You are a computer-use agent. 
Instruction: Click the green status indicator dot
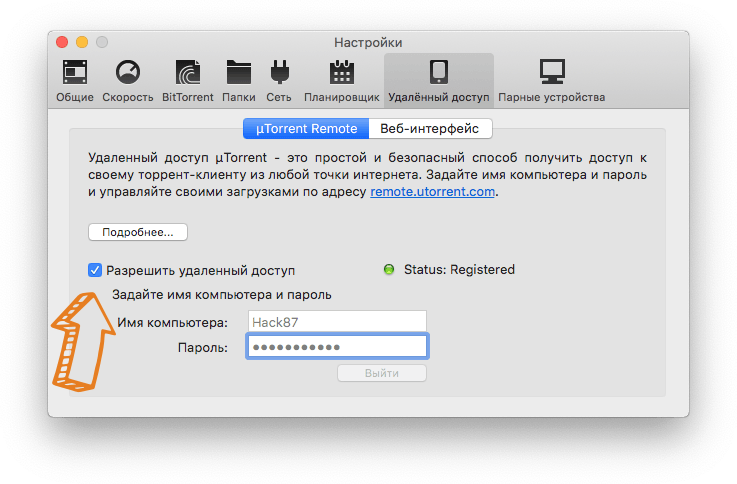[x=389, y=269]
